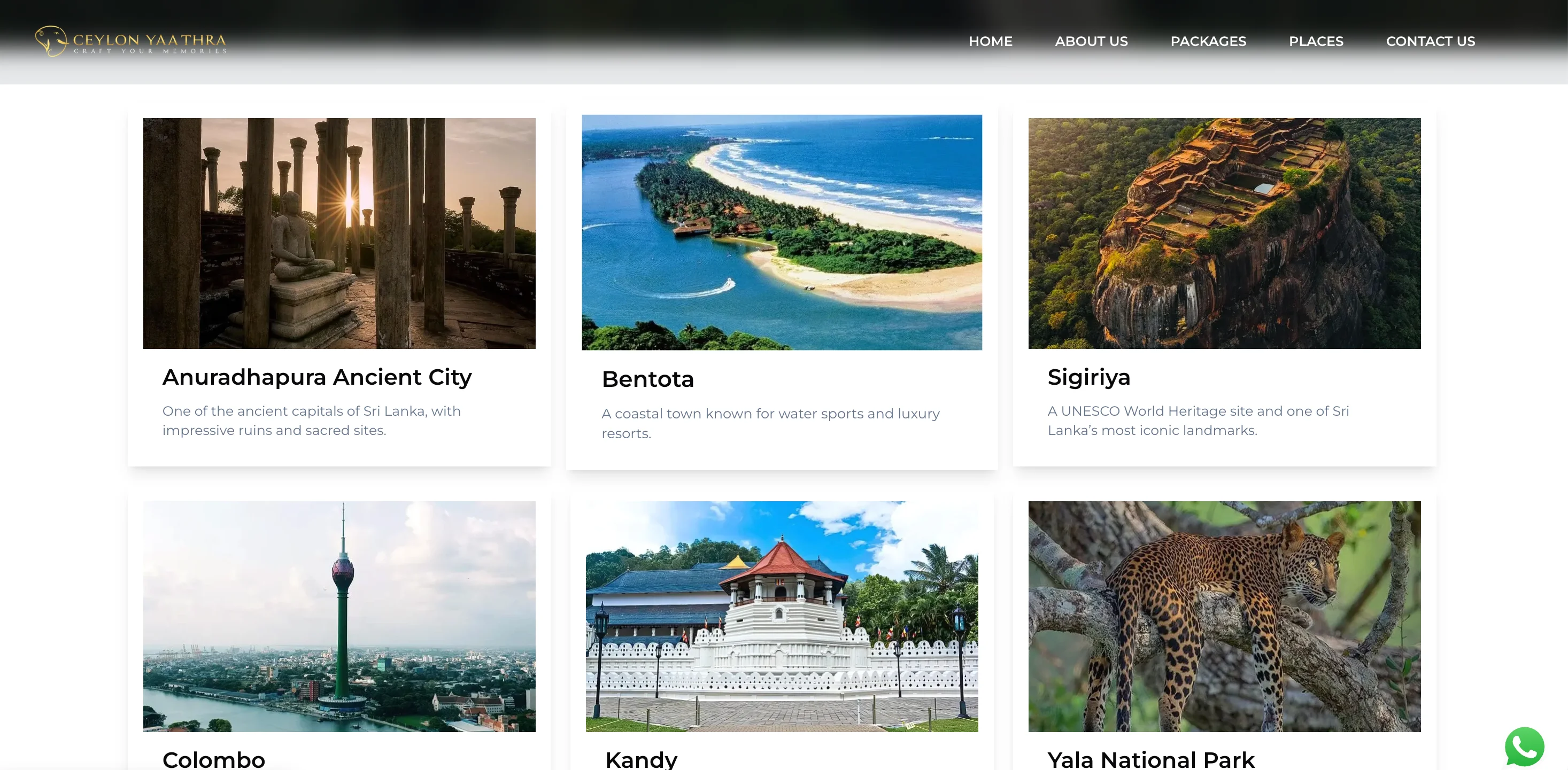Open the Sigiriya rock fortress image
Image resolution: width=1568 pixels, height=770 pixels.
1224,233
